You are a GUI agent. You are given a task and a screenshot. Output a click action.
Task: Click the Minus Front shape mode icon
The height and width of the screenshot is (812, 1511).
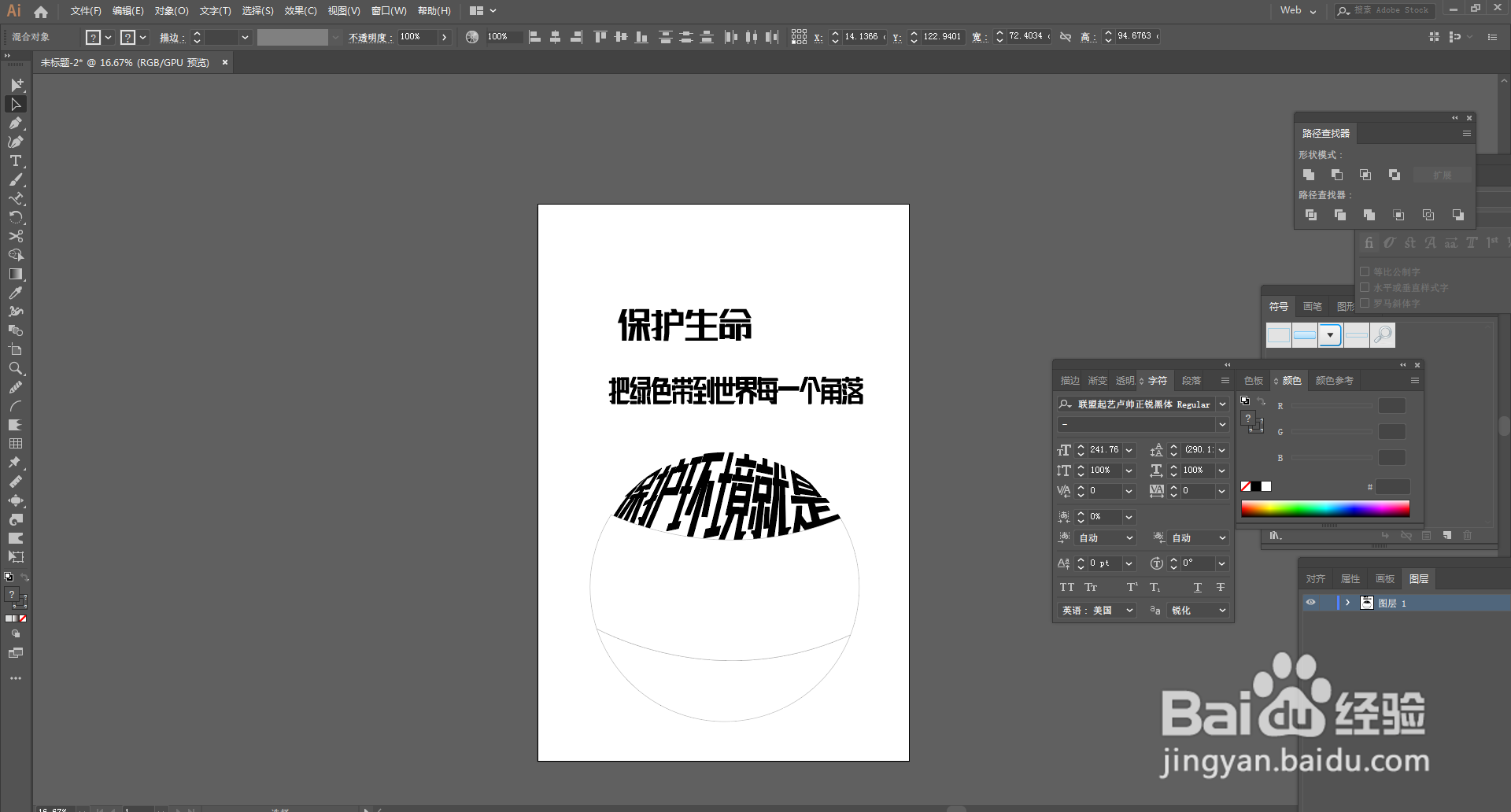[x=1337, y=175]
